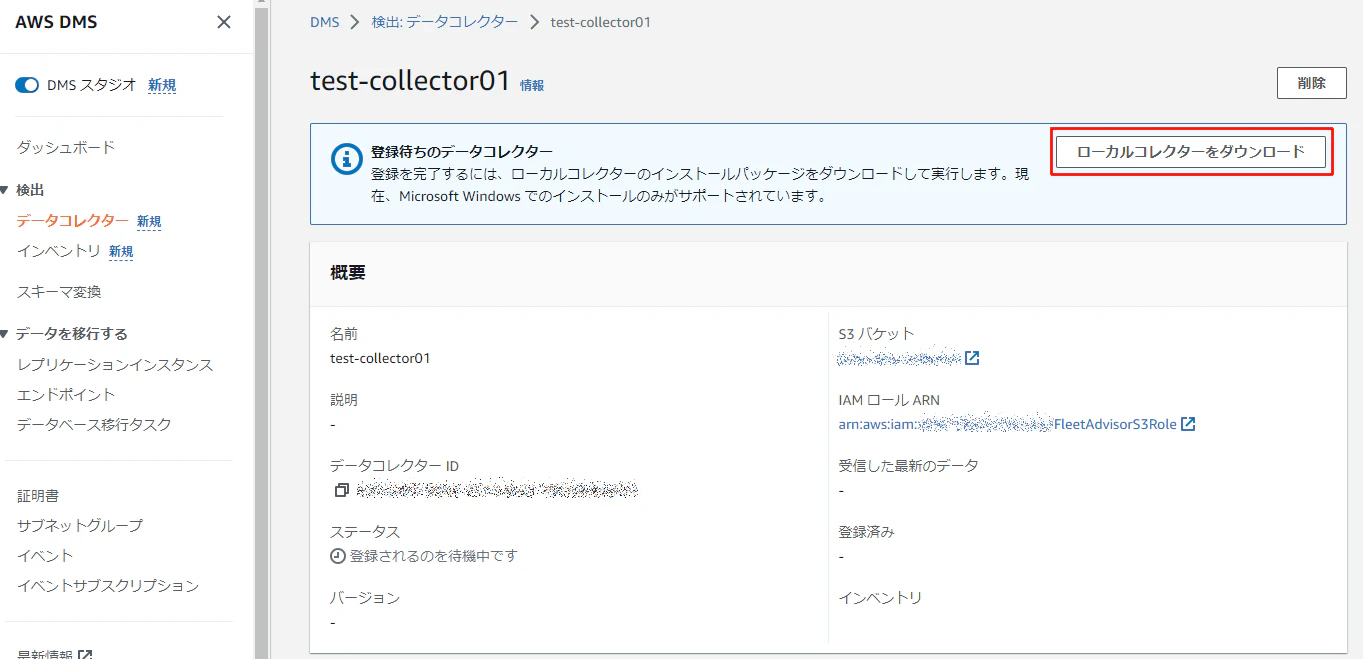The image size is (1363, 659).
Task: Open ダッシュボード in the sidebar
Action: [x=66, y=147]
